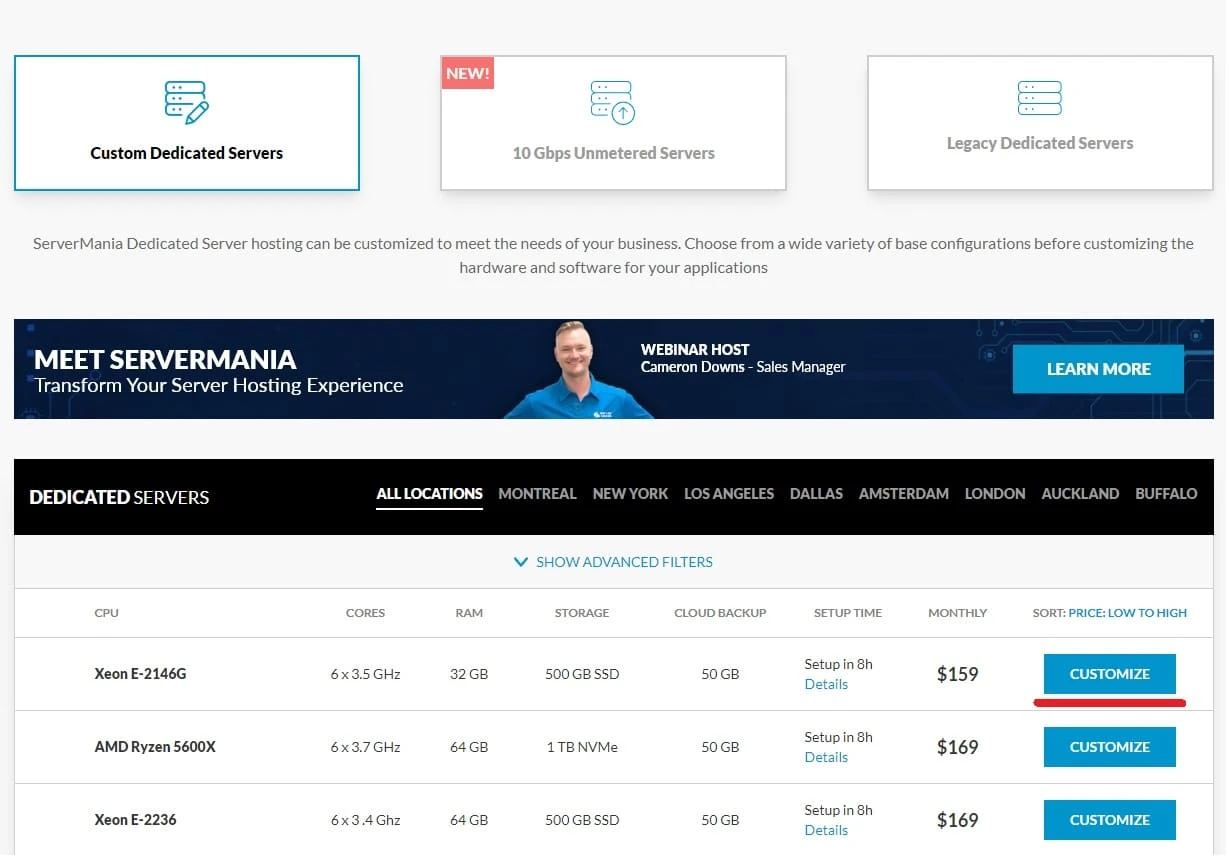Select the Custom Dedicated Servers card

pyautogui.click(x=187, y=123)
